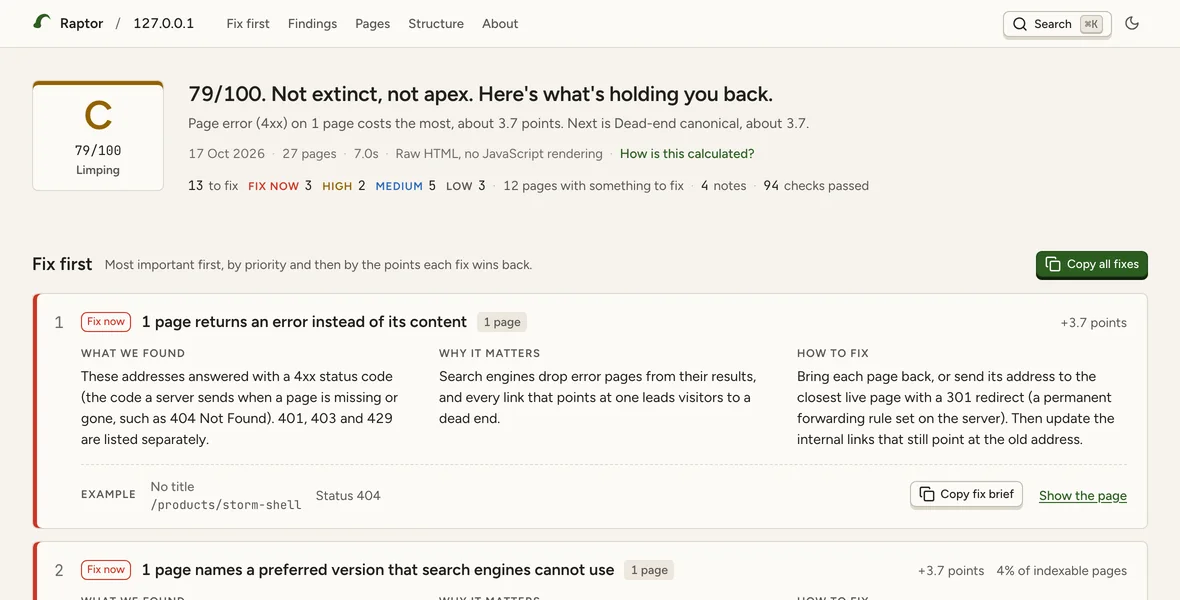
Task: Click the '17 Oct 2026' date
Action: [227, 154]
